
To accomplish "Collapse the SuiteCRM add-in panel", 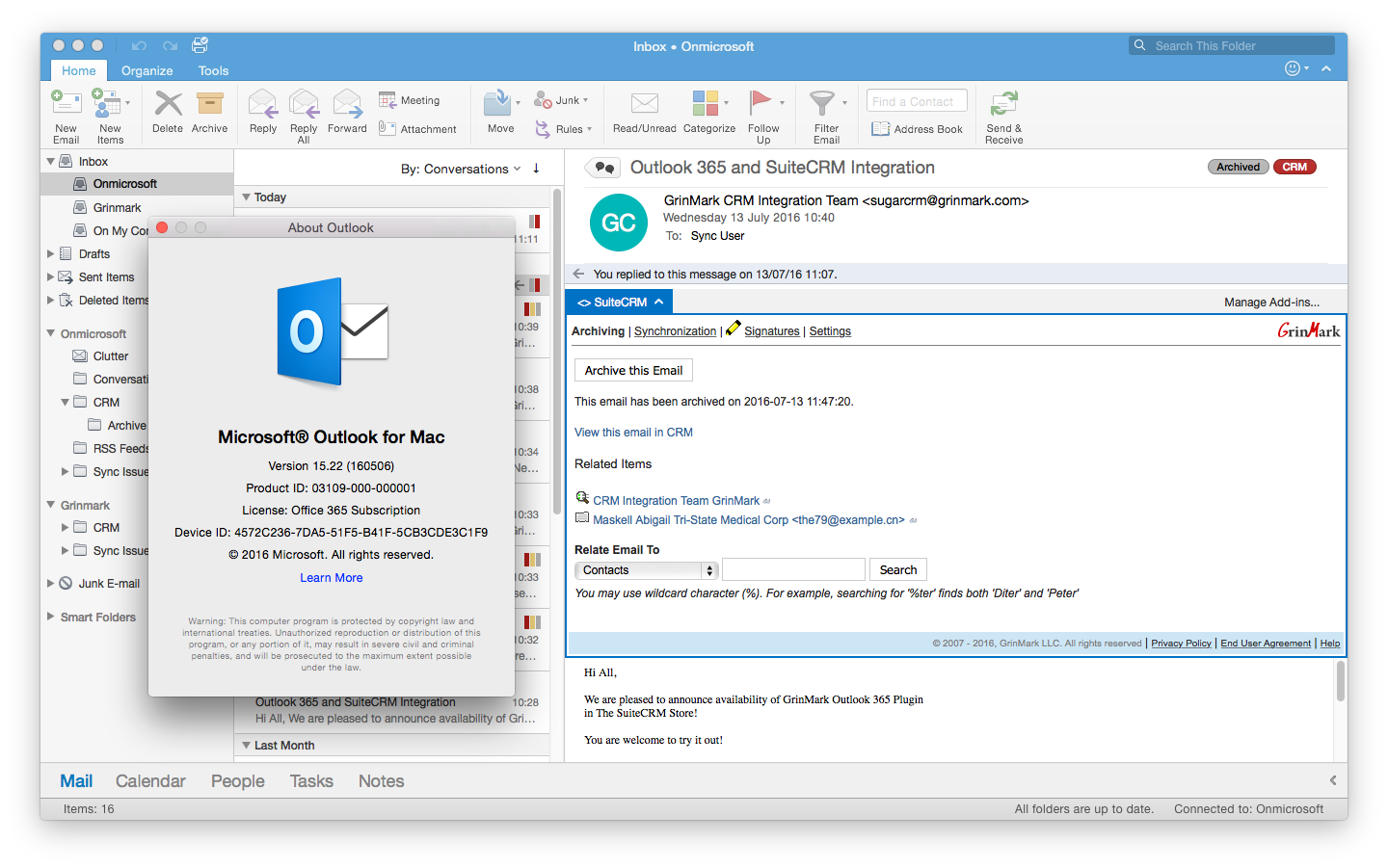I will pos(659,302).
